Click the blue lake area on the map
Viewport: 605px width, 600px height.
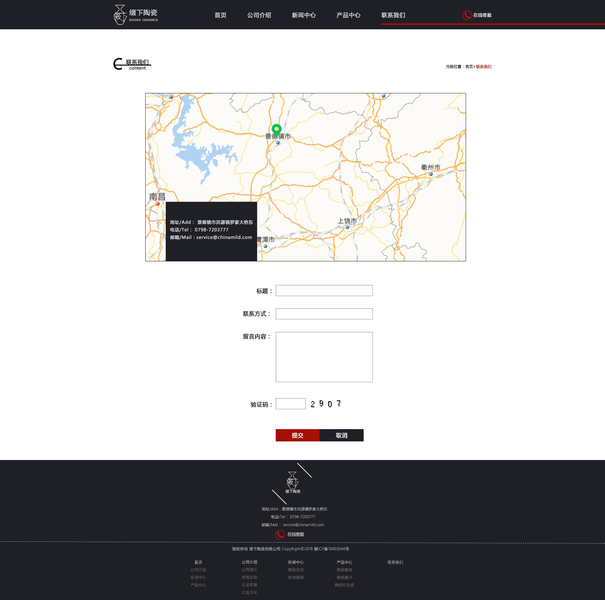[197, 154]
